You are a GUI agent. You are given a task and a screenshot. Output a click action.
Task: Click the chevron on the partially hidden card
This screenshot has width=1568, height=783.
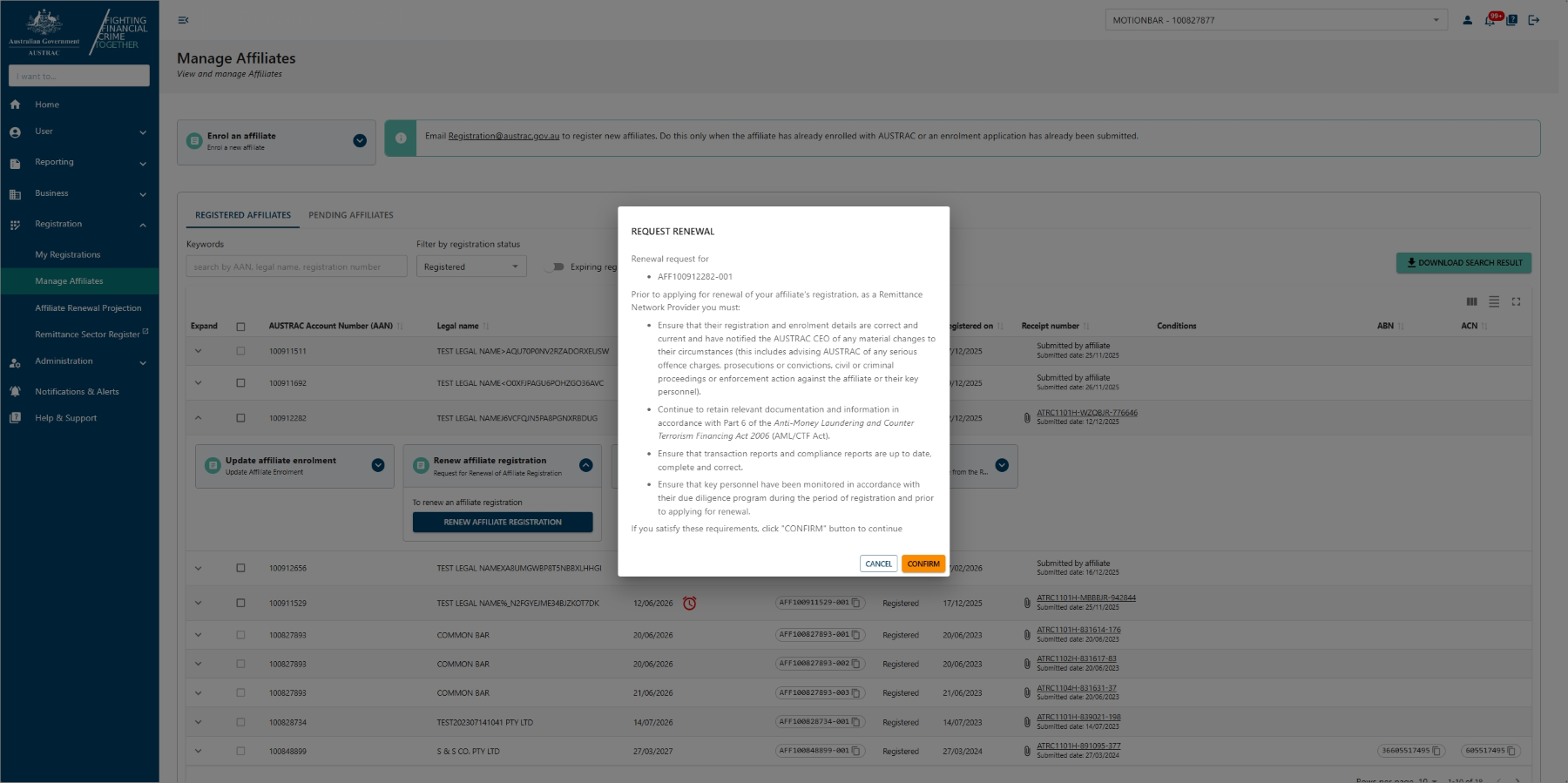[1002, 465]
